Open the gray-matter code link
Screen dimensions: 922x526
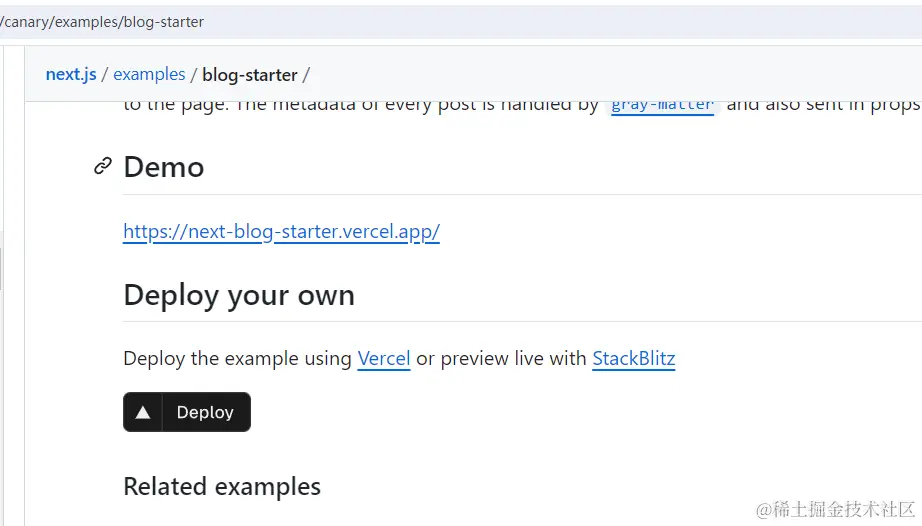663,106
